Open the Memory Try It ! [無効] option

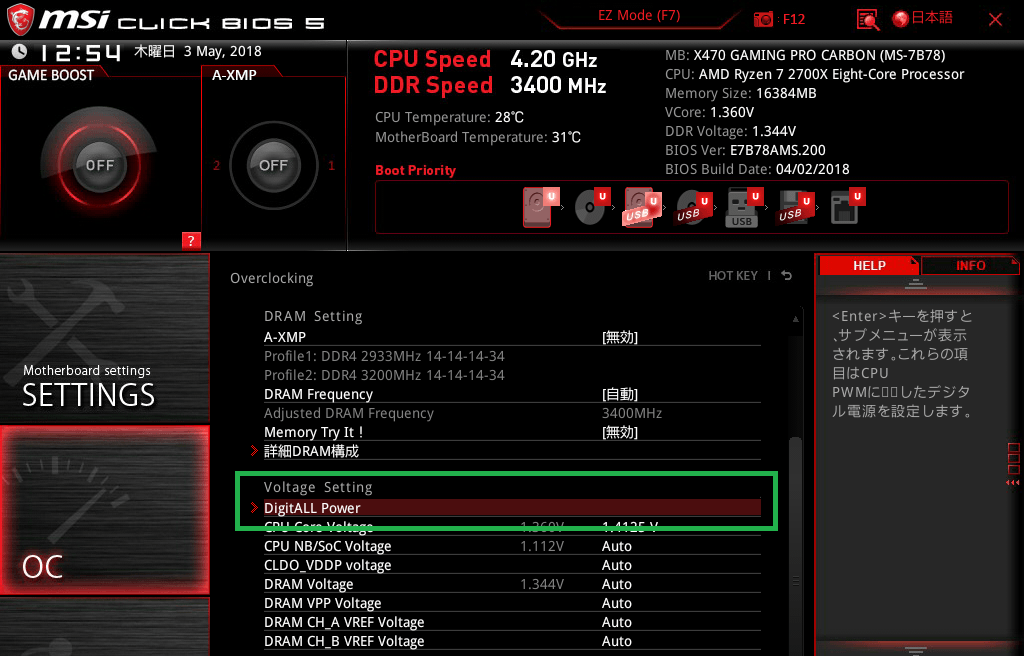click(620, 432)
